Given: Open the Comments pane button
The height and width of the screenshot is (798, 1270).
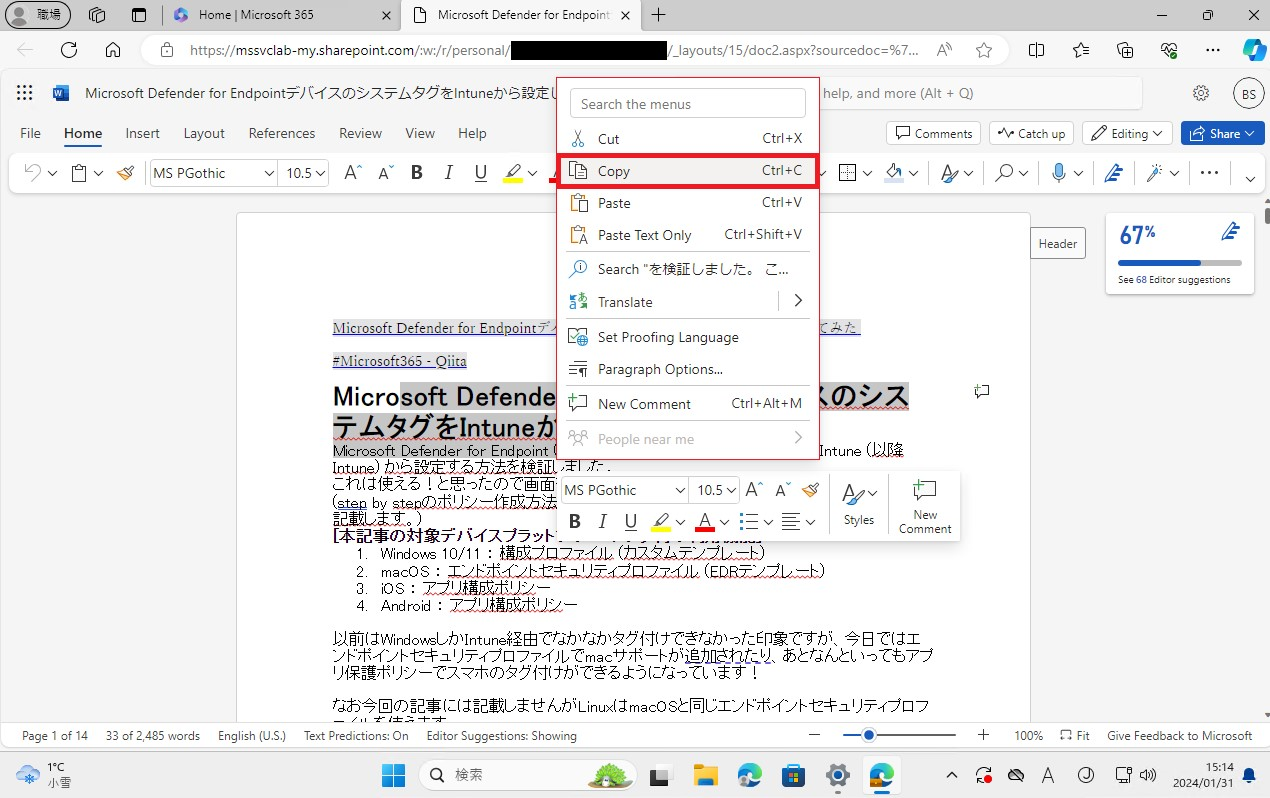Looking at the screenshot, I should pyautogui.click(x=934, y=133).
